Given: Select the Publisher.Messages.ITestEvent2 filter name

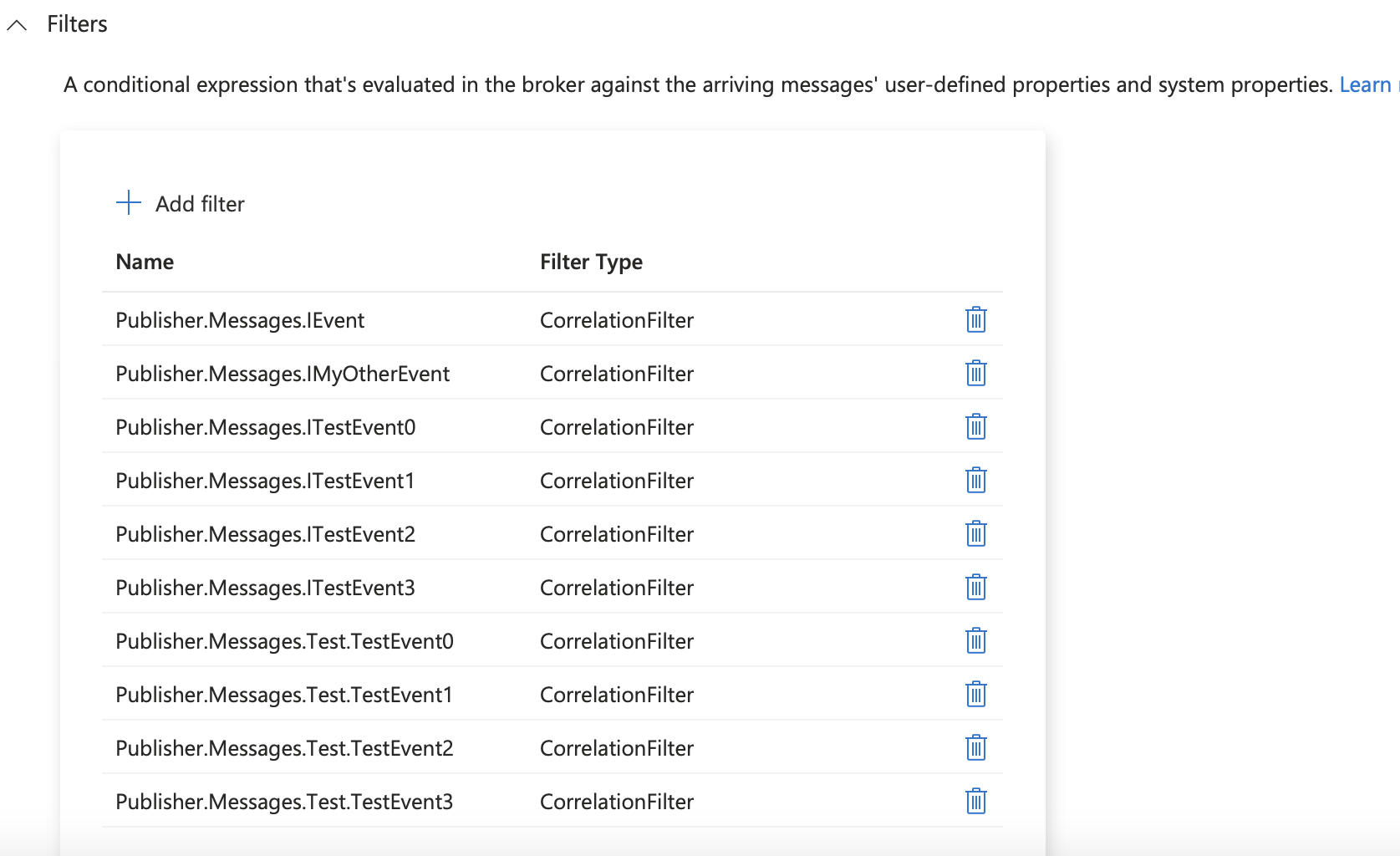Looking at the screenshot, I should (x=265, y=534).
